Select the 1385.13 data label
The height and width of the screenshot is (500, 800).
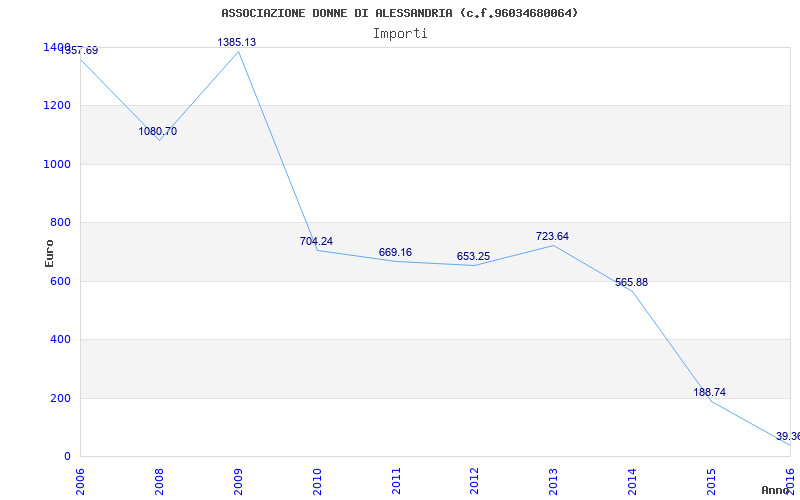(x=237, y=42)
